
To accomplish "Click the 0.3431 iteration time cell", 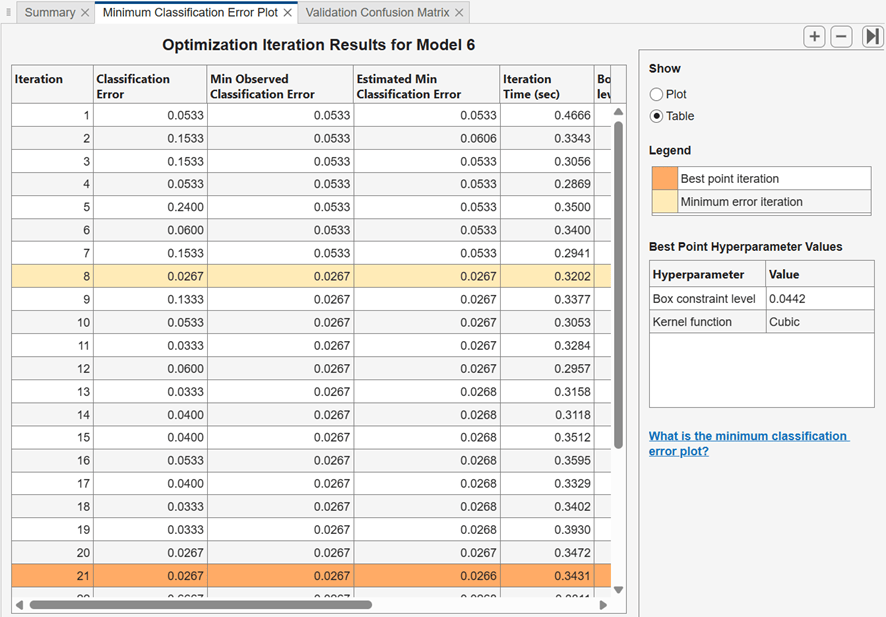I will (x=547, y=576).
